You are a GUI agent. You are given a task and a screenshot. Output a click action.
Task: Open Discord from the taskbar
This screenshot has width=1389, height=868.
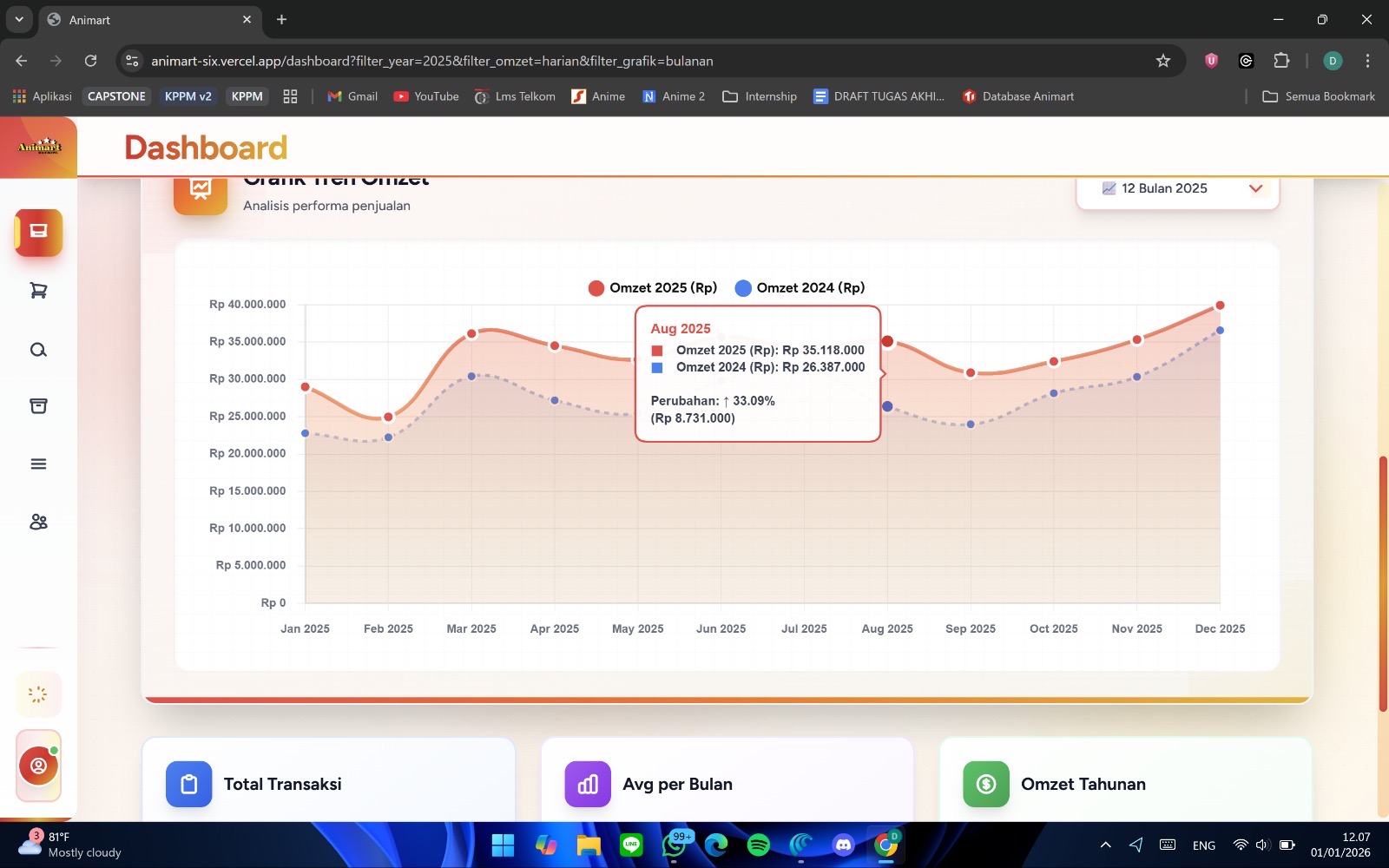[x=843, y=845]
